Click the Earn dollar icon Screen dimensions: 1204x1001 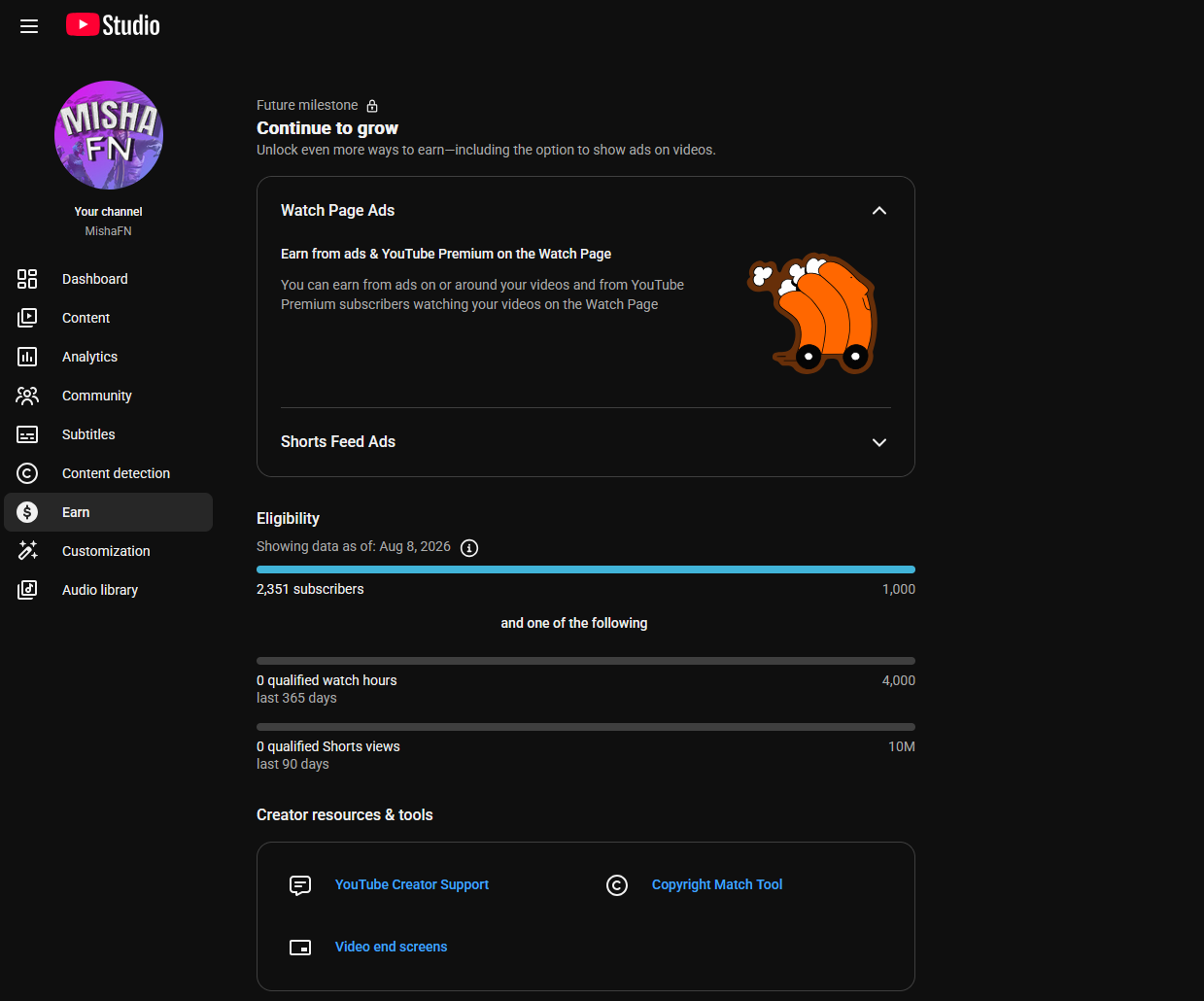pyautogui.click(x=27, y=512)
